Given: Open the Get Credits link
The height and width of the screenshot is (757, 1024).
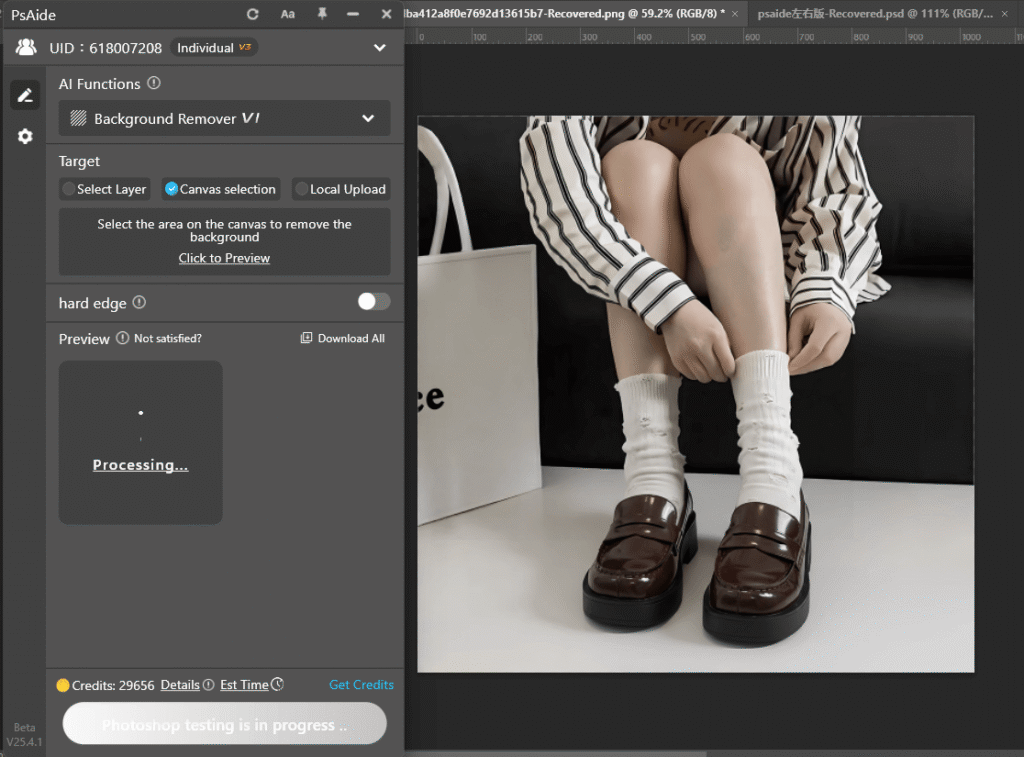Looking at the screenshot, I should (361, 685).
